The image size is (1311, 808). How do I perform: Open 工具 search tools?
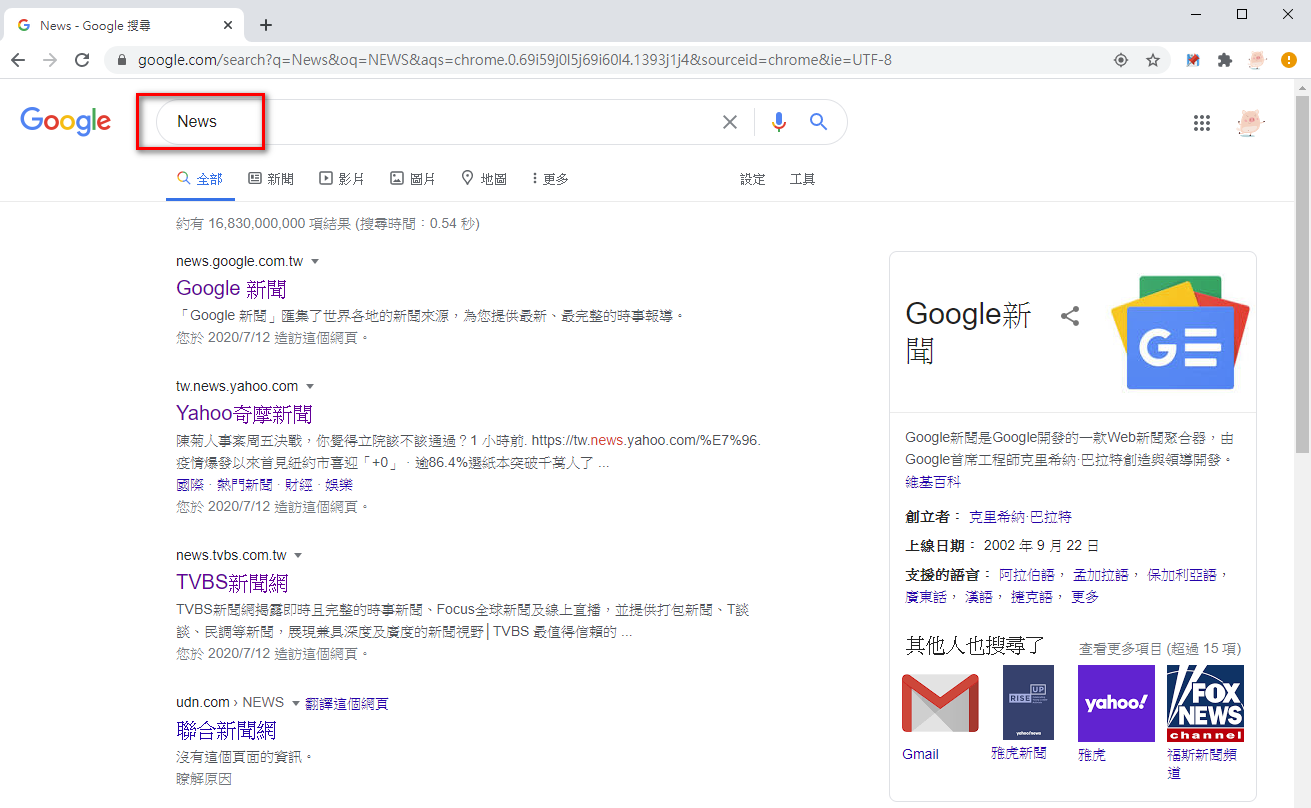802,179
